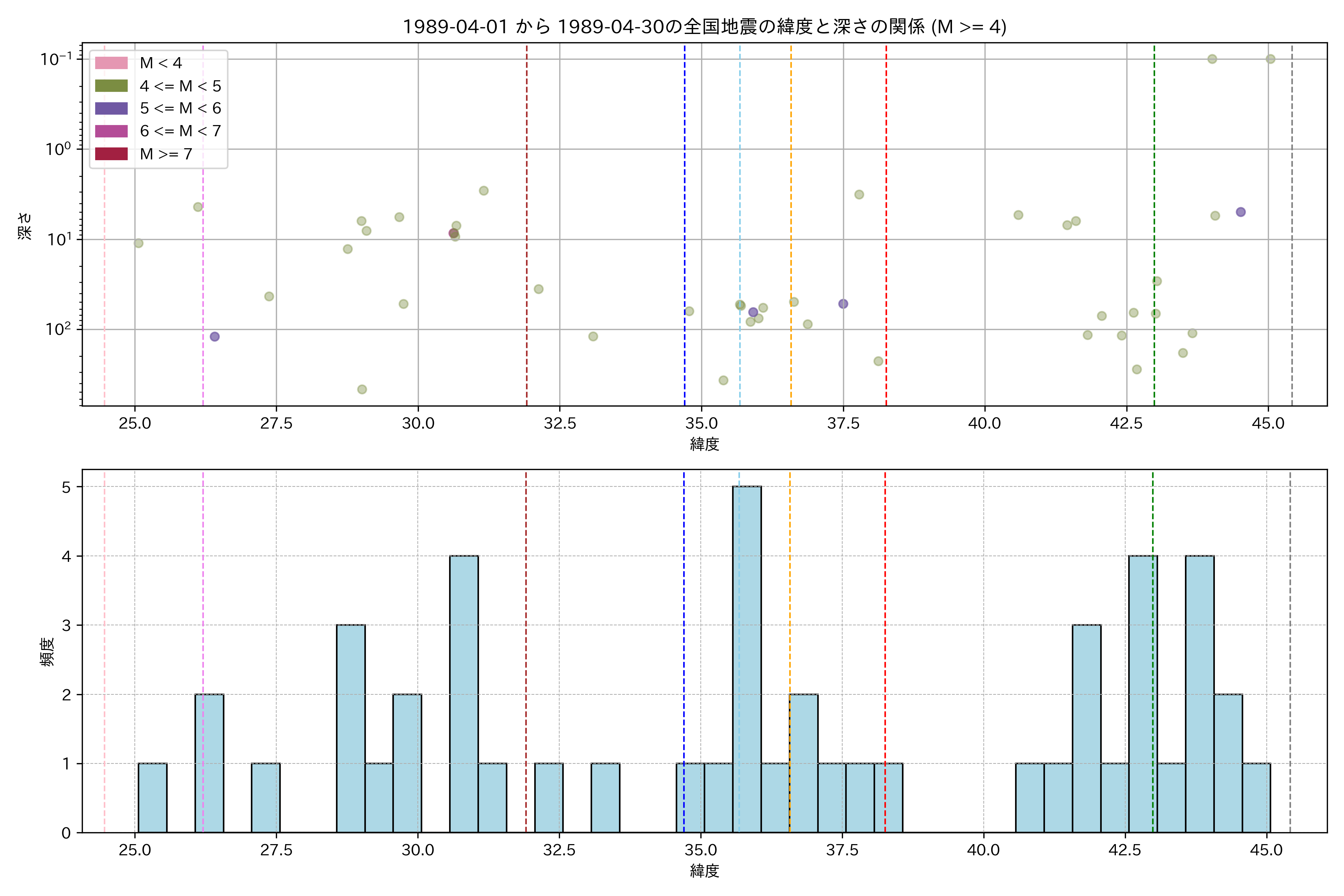Click the 深さ y-axis label
This screenshot has height=896, width=1344.
coord(25,226)
